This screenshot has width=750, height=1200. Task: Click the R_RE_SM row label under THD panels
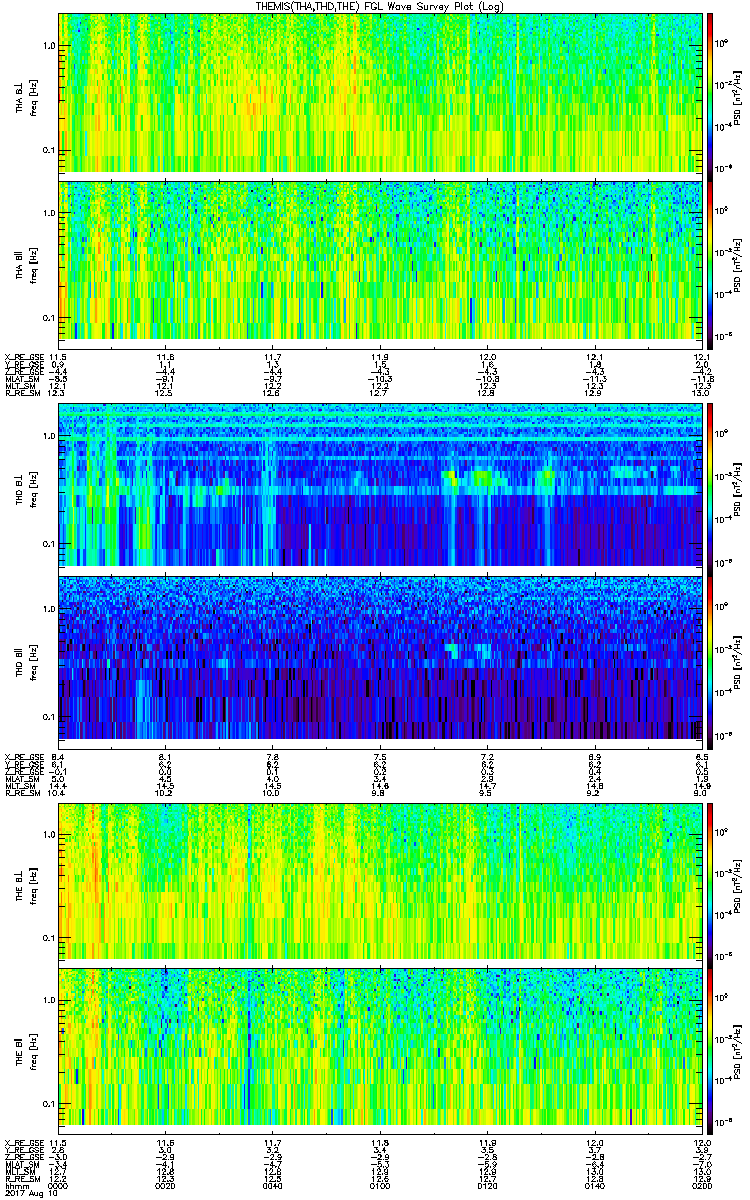[x=21, y=793]
